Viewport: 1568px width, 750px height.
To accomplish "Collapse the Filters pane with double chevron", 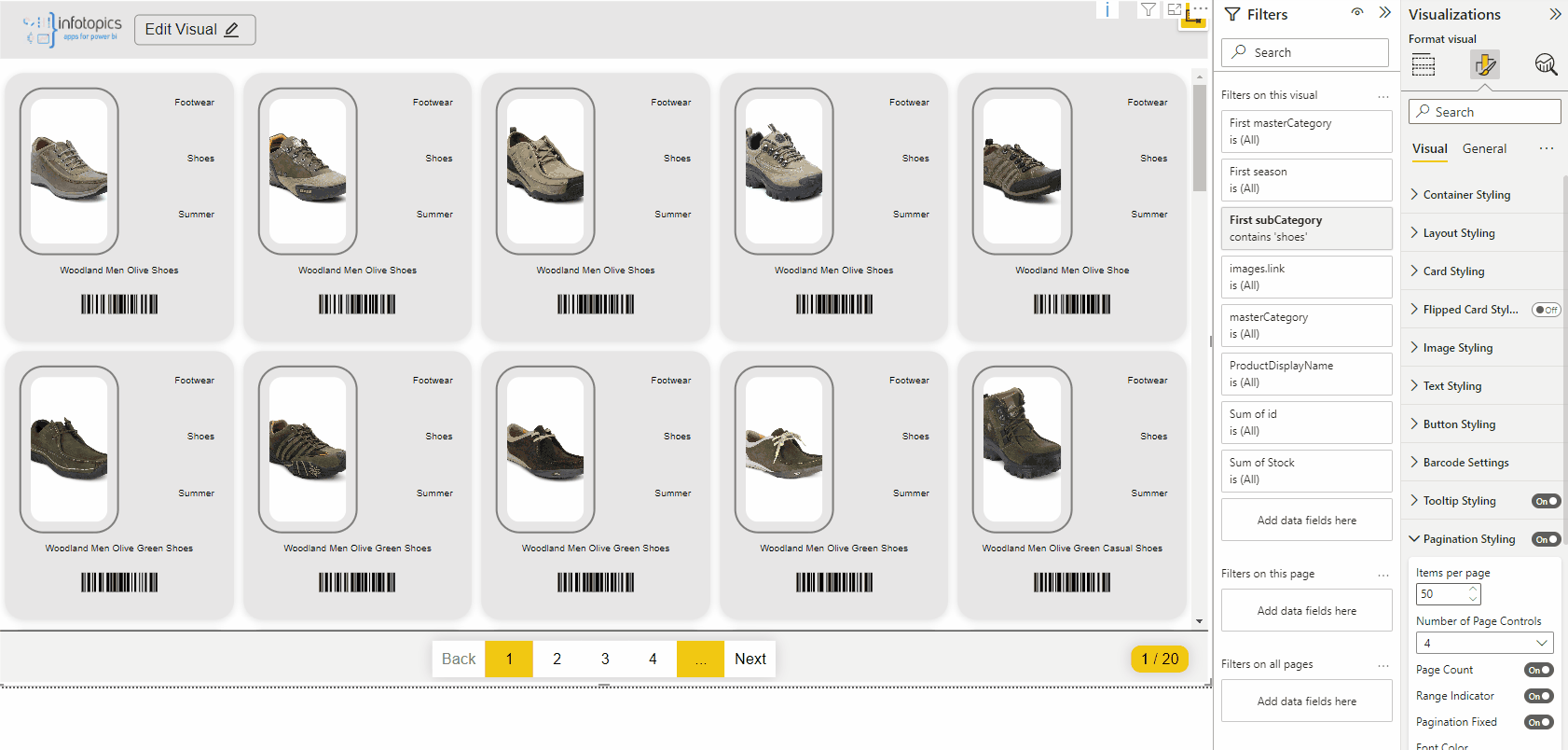I will (1384, 13).
